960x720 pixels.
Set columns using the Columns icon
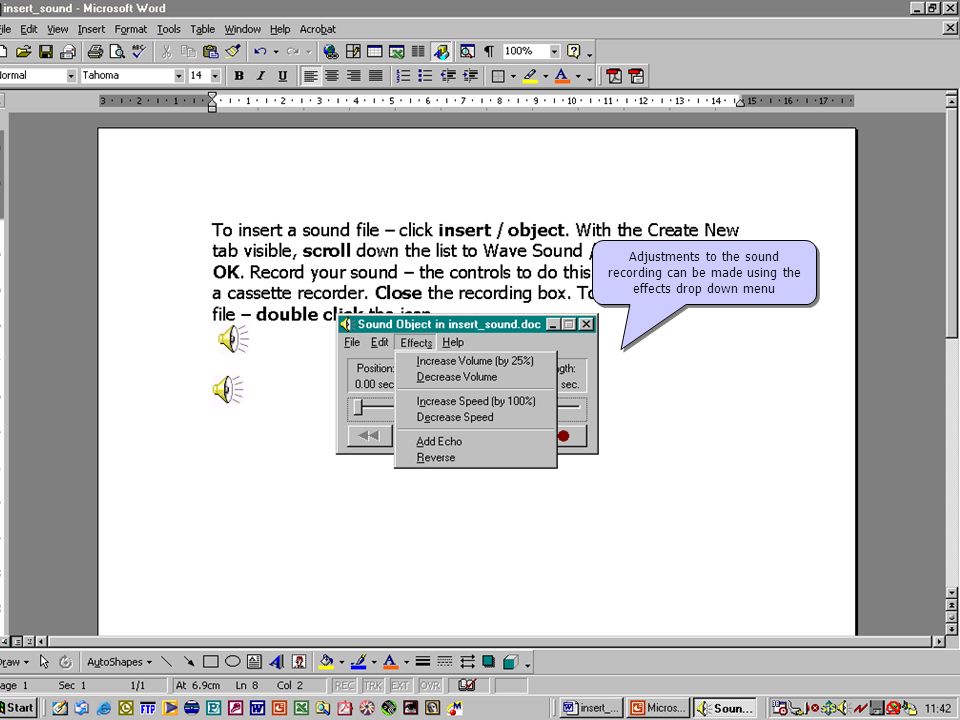coord(418,51)
